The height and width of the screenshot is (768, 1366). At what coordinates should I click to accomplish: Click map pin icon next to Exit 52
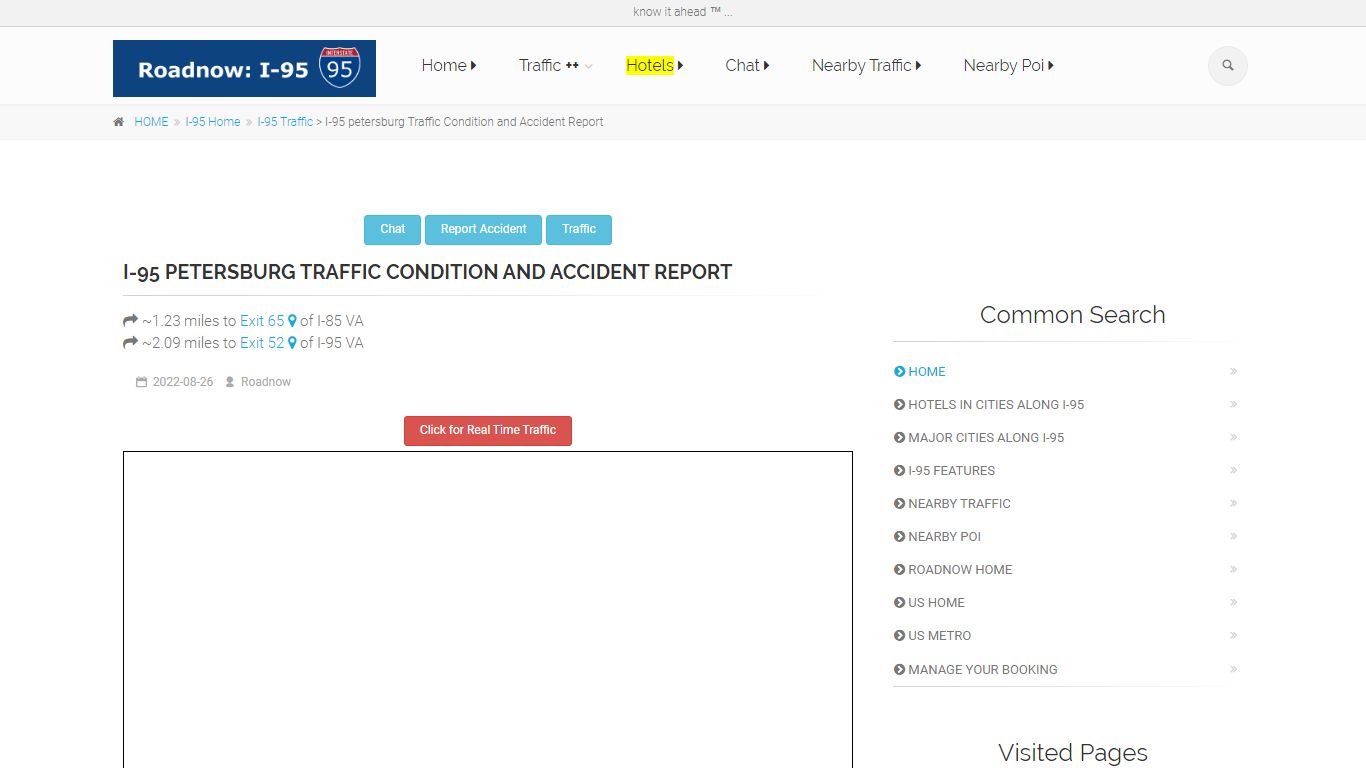[293, 343]
